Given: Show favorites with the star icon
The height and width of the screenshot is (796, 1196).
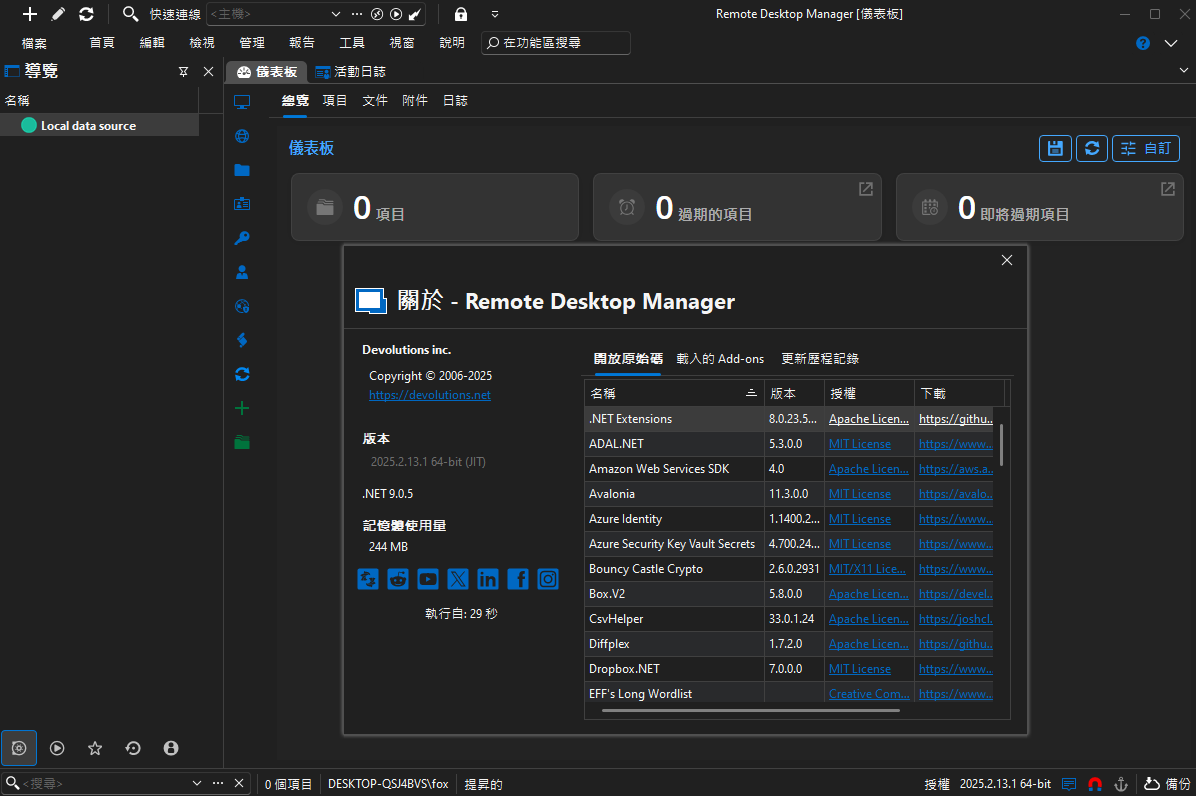Looking at the screenshot, I should pos(95,748).
